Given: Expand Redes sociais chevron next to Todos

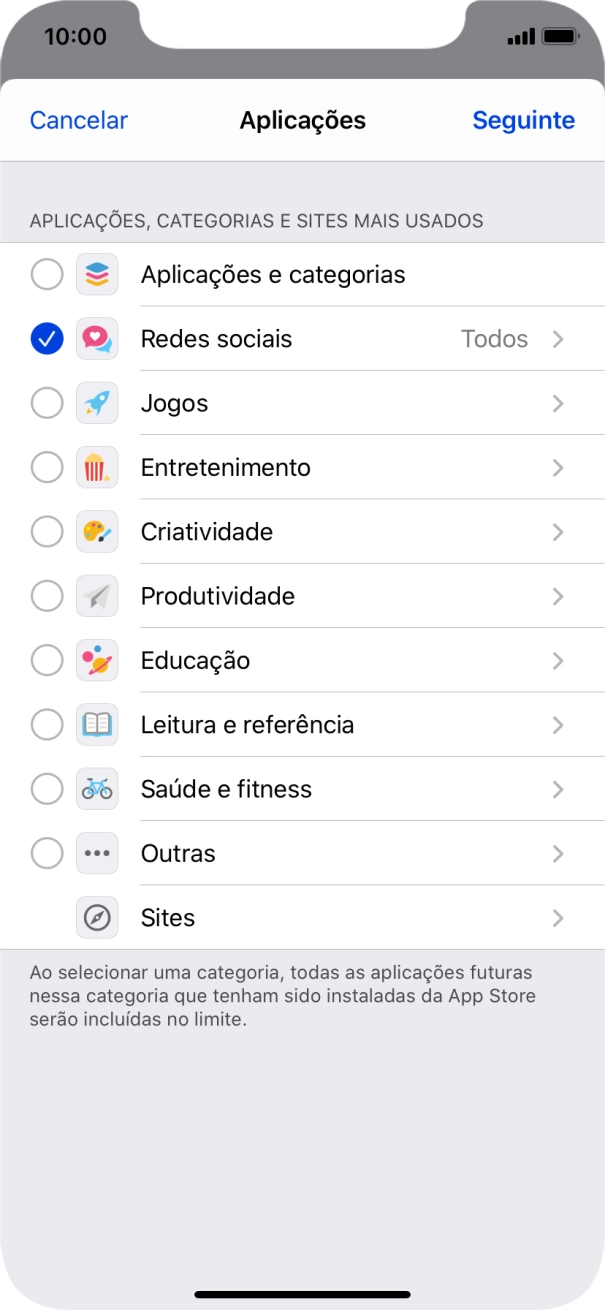Looking at the screenshot, I should (558, 339).
